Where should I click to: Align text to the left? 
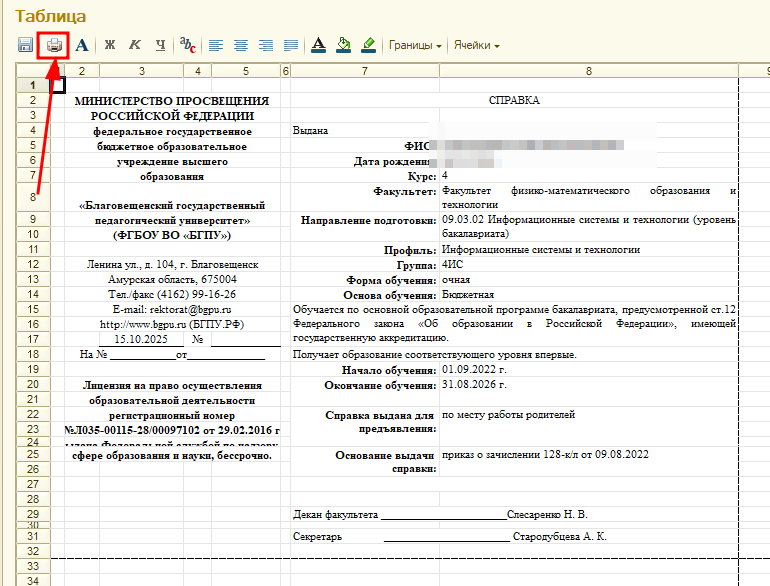[214, 45]
